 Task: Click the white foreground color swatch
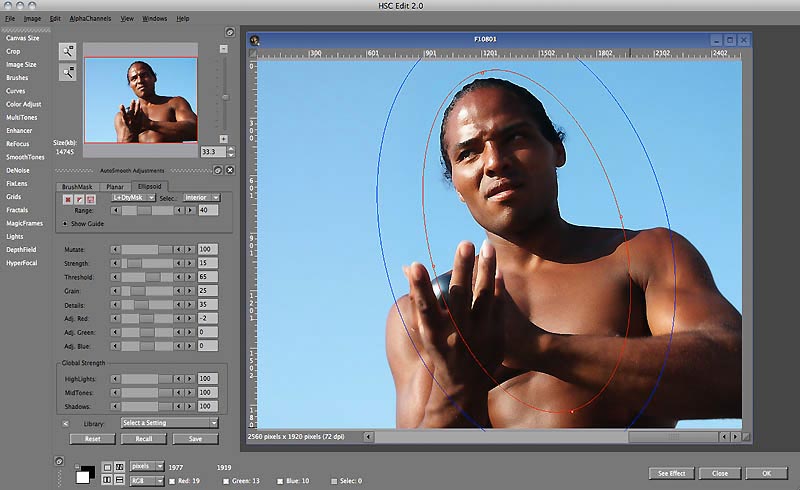coord(83,477)
